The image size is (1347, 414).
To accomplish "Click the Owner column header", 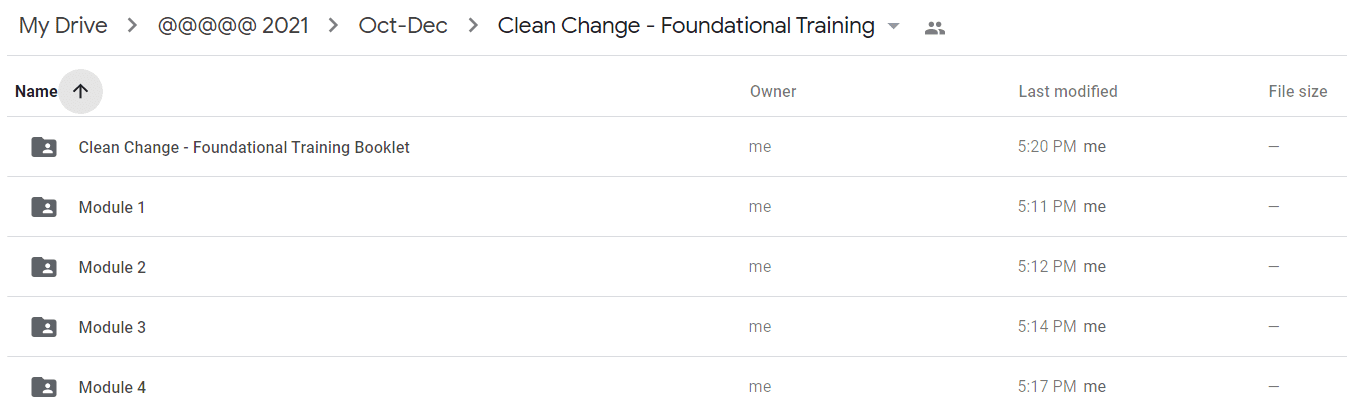I will coord(773,91).
